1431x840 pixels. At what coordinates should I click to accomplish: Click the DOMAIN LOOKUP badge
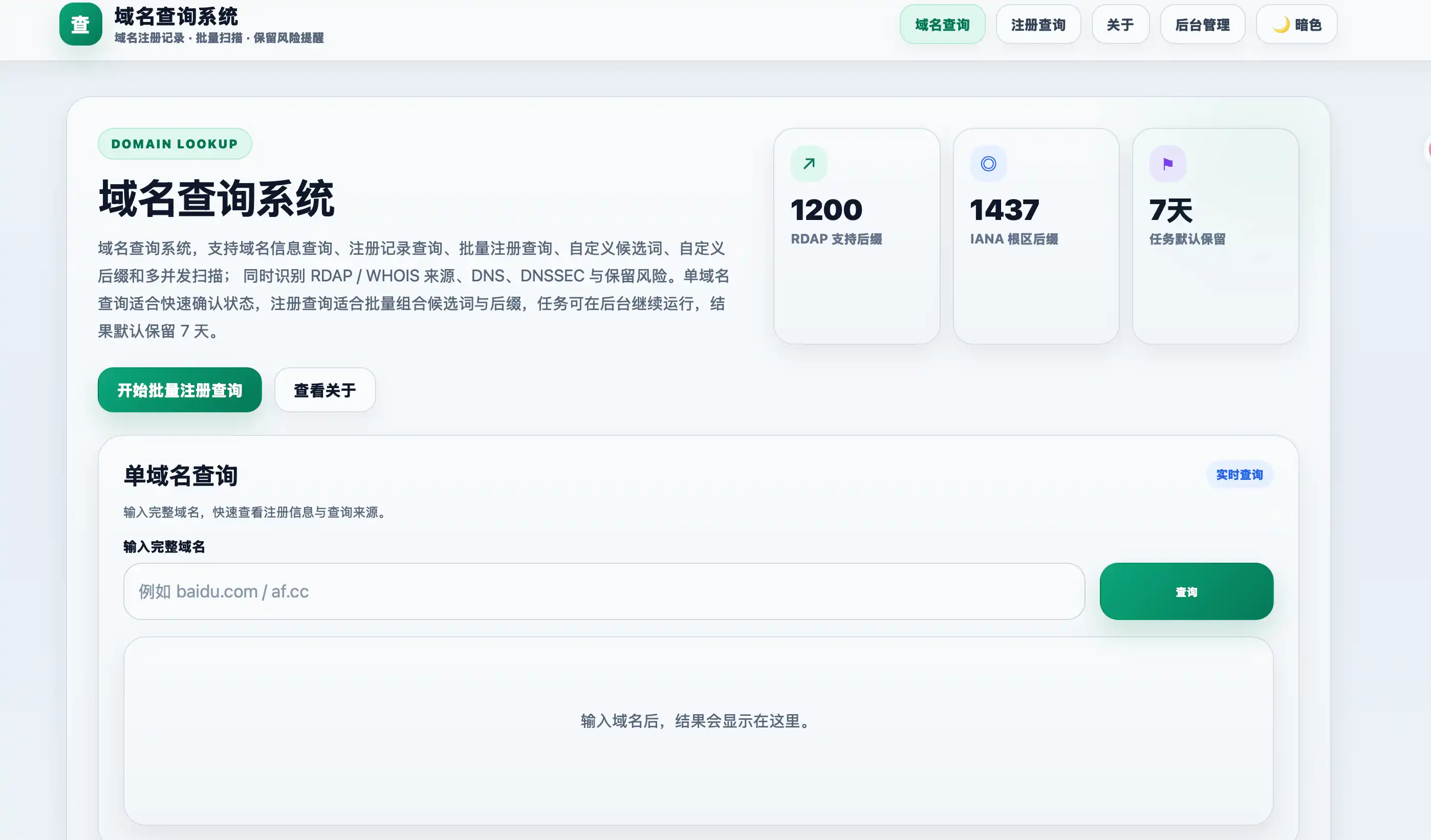175,144
